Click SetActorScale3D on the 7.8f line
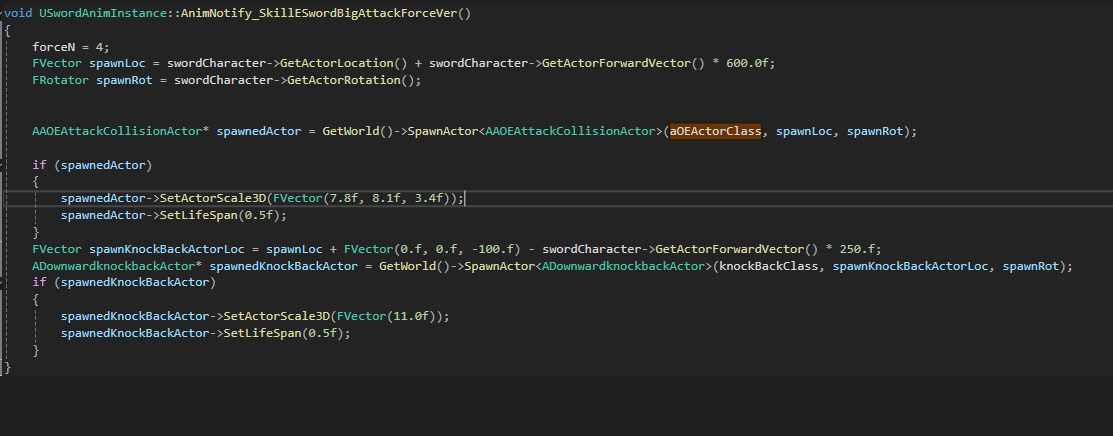 213,198
